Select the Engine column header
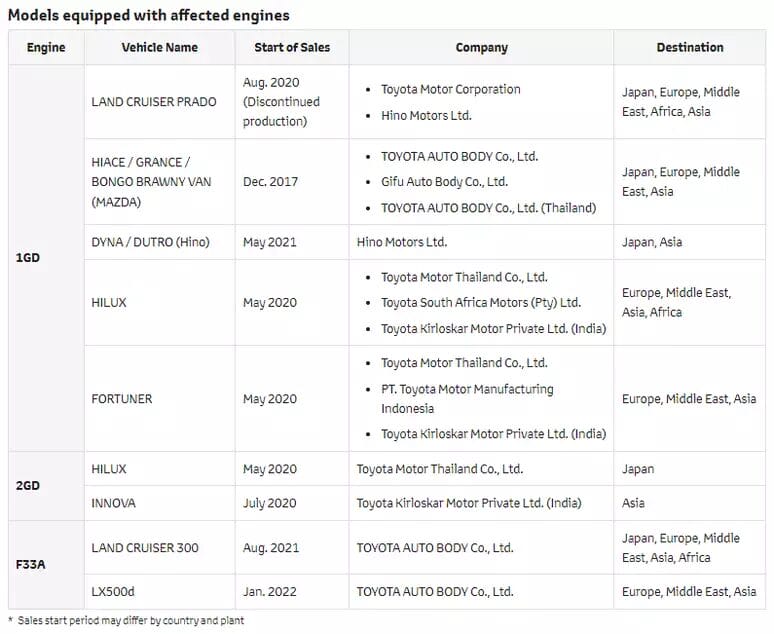Image resolution: width=774 pixels, height=634 pixels. [46, 47]
